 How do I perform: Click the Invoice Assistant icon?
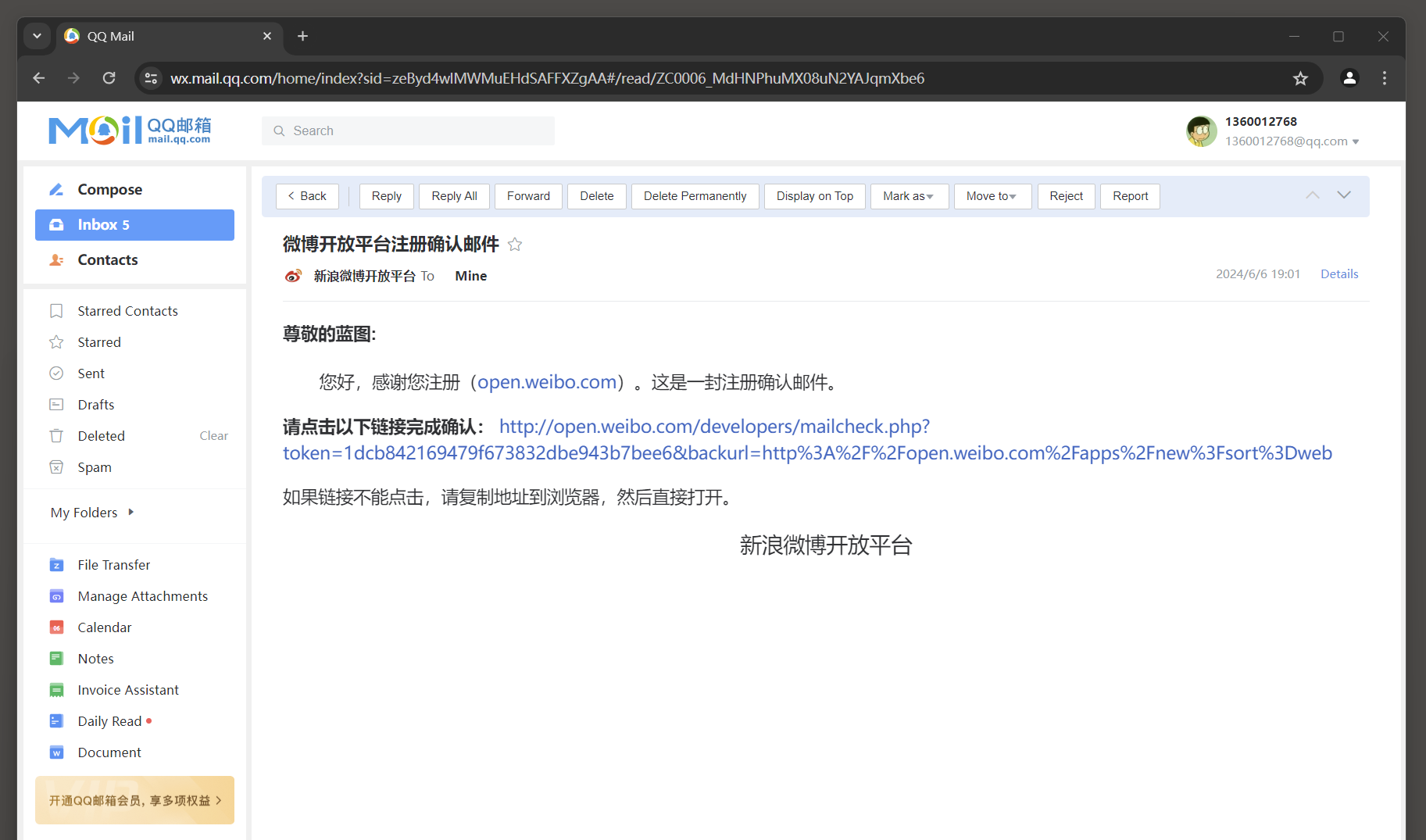(56, 690)
